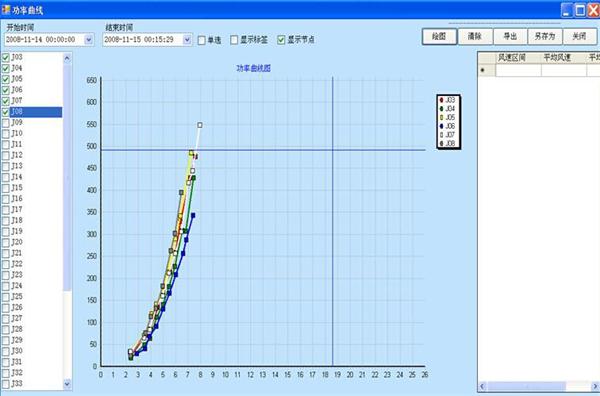Click the empty 风速区间 table cell
The height and width of the screenshot is (396, 600).
tap(518, 70)
